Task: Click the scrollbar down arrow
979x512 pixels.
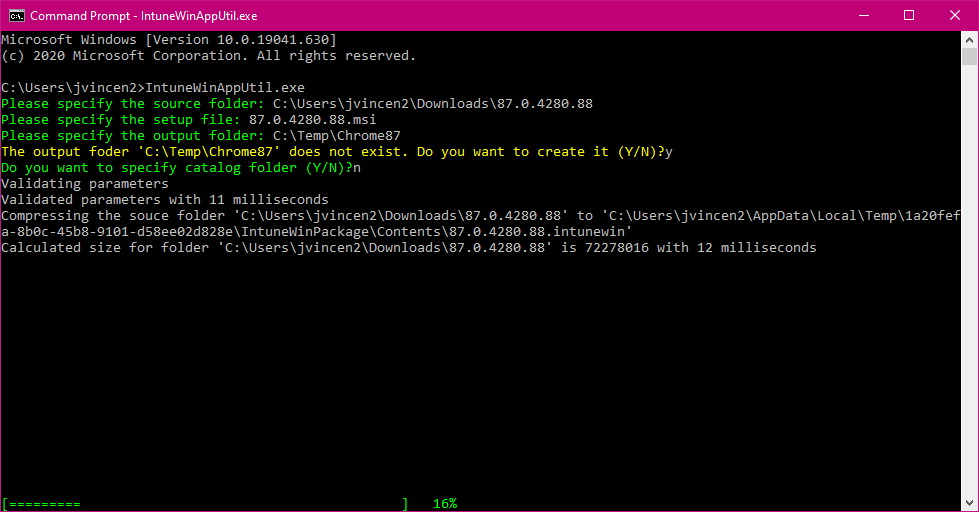Action: (969, 503)
